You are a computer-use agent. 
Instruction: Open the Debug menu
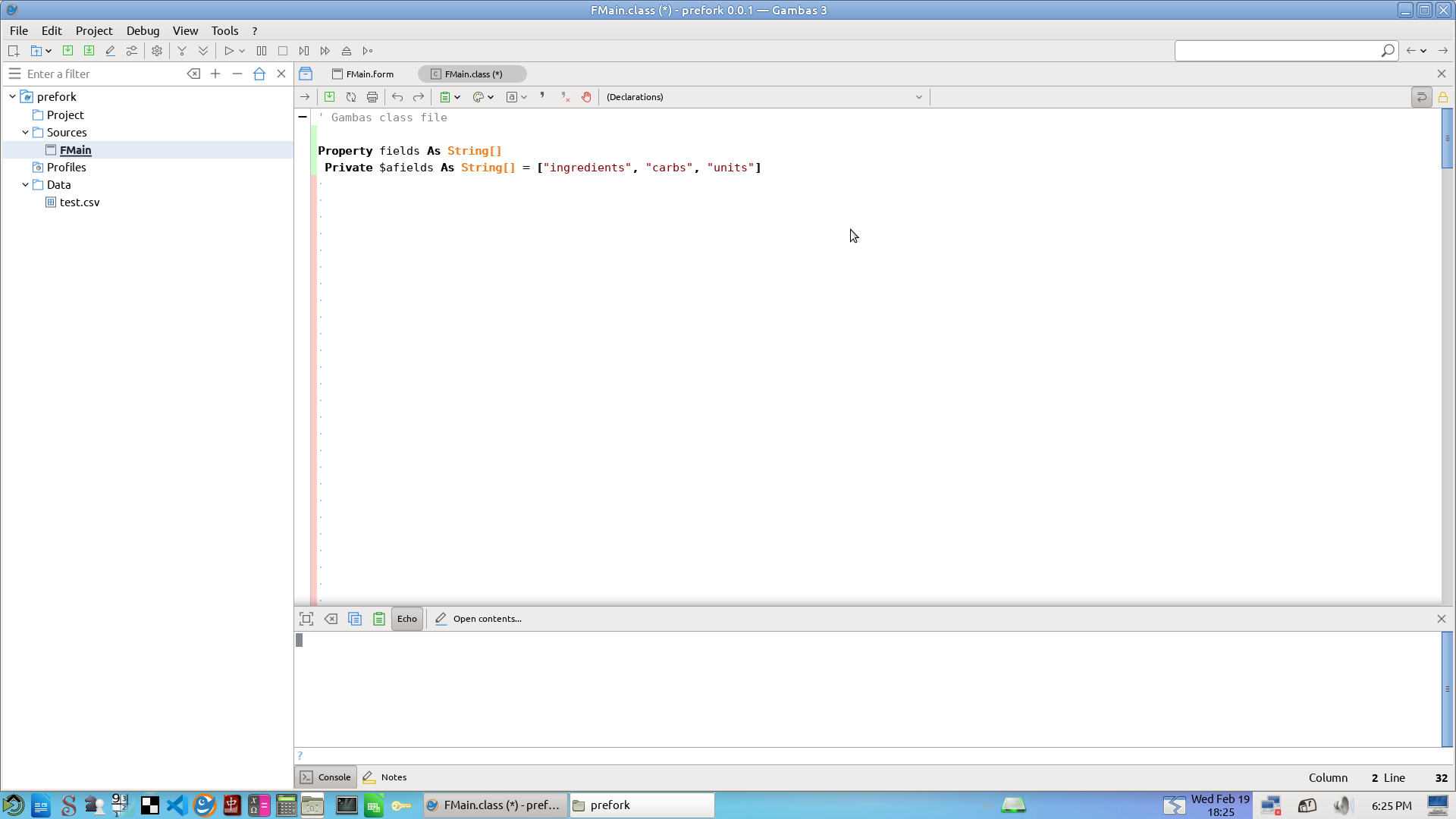(x=143, y=30)
